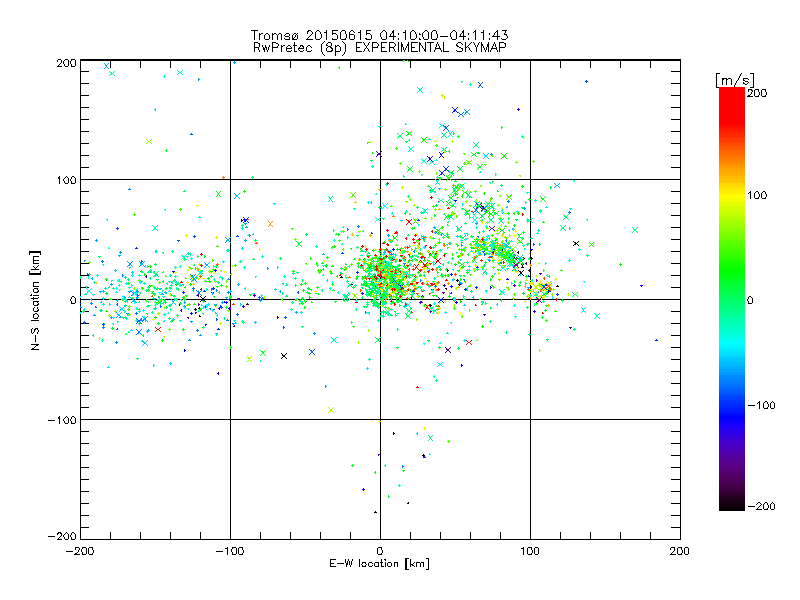Click the '-200' colorbar tick label at the bottom
Image resolution: width=800 pixels, height=600 pixels.
[x=761, y=507]
